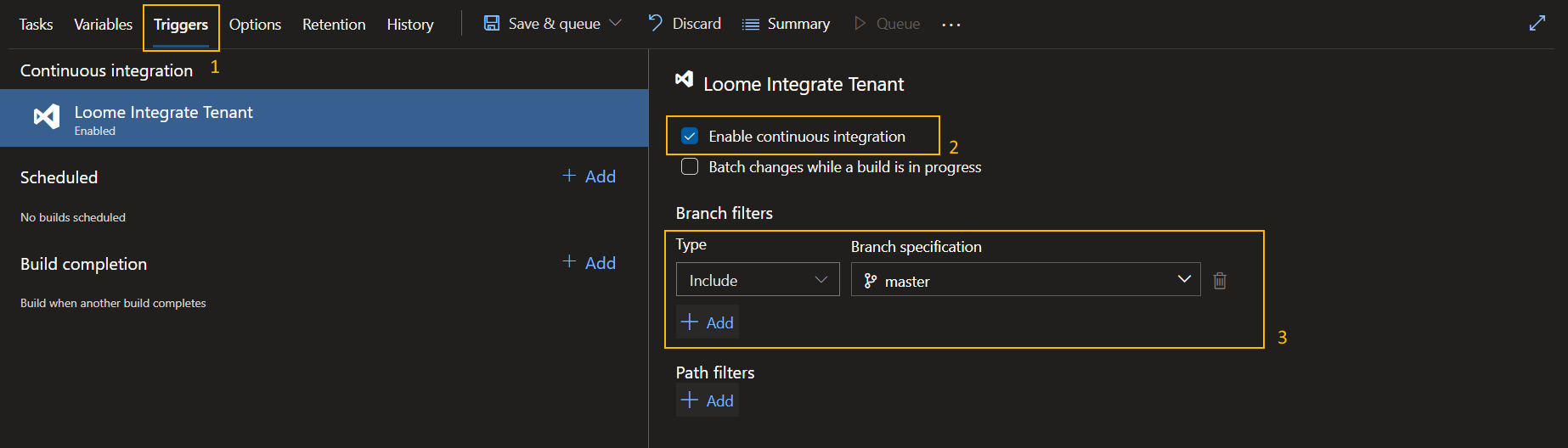Click the 'Enabled' status under repository name
The height and width of the screenshot is (448, 1568).
pos(95,131)
